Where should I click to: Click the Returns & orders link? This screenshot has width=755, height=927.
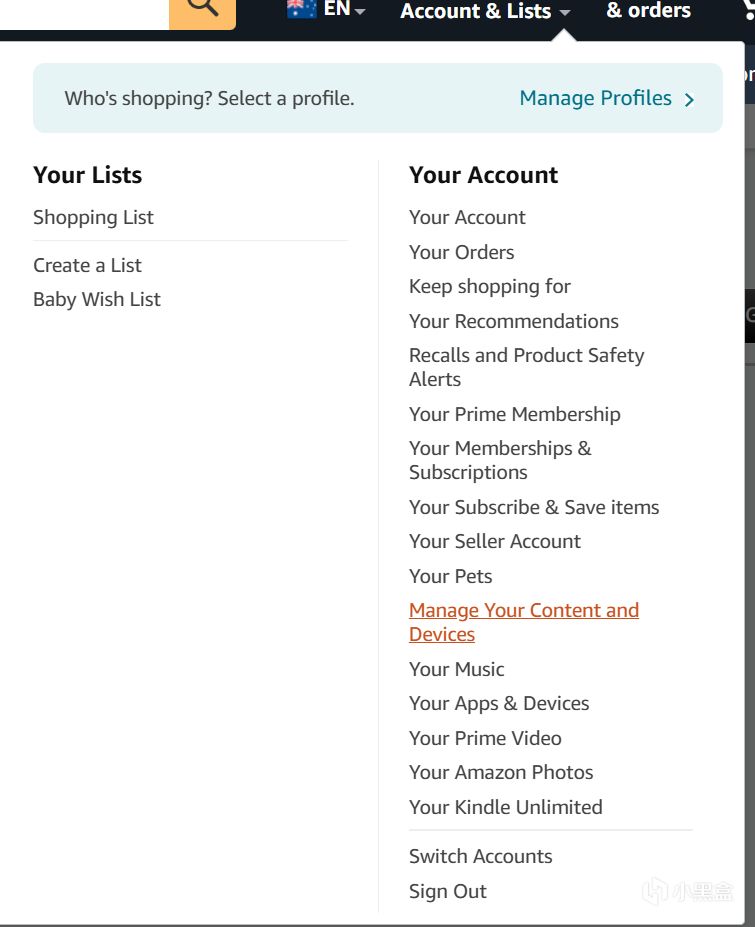pos(648,11)
